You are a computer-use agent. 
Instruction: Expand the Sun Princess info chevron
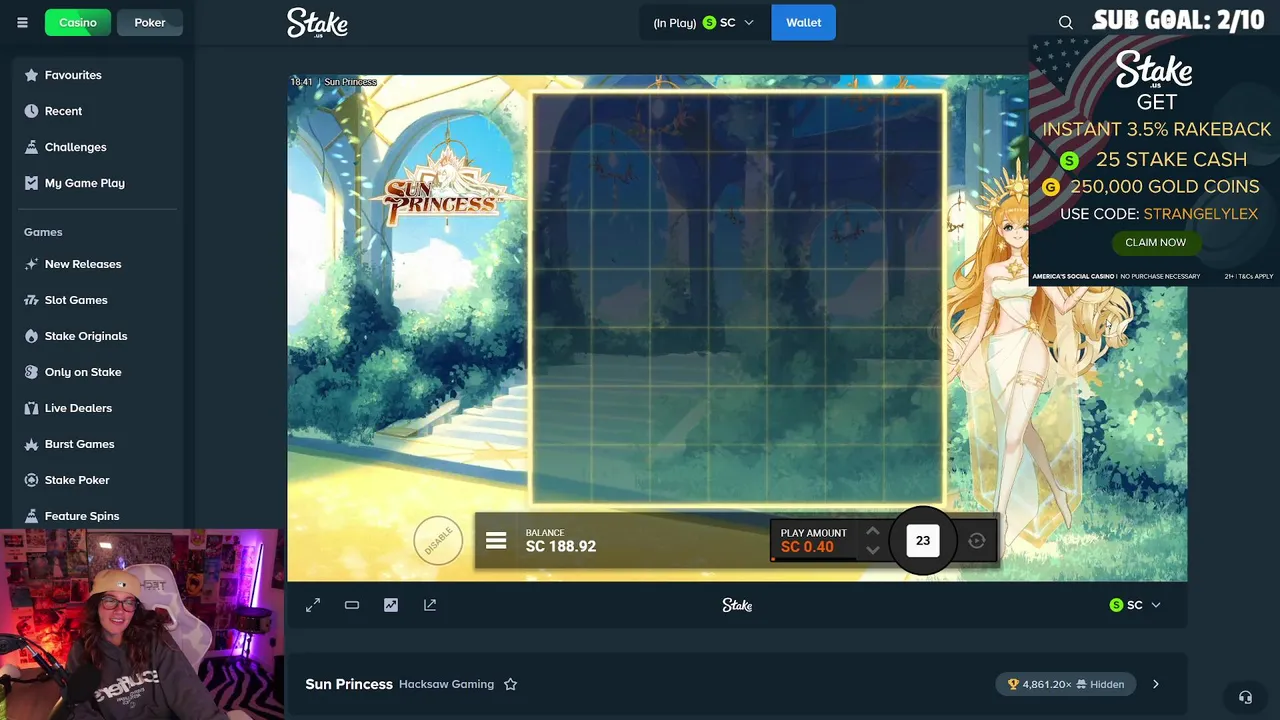coord(1156,684)
